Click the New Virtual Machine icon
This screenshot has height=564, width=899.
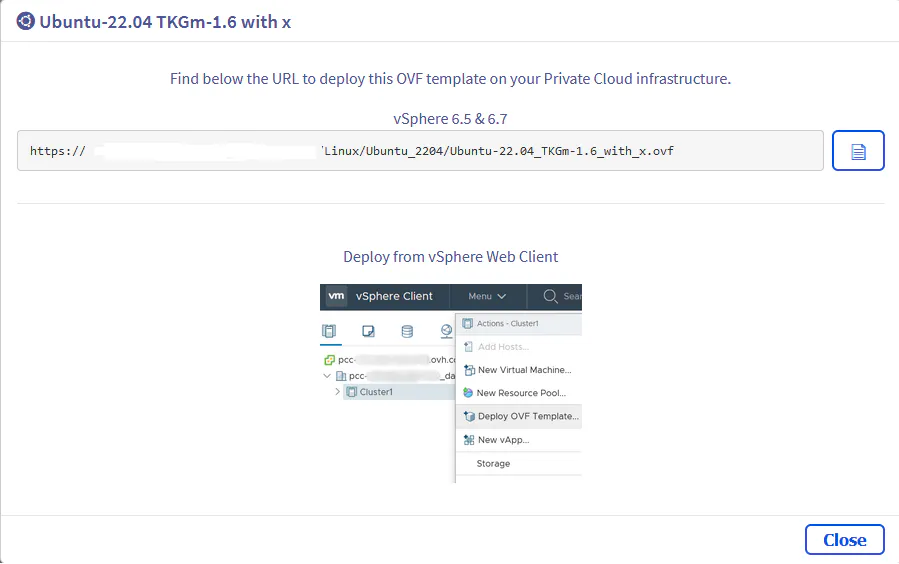[469, 370]
